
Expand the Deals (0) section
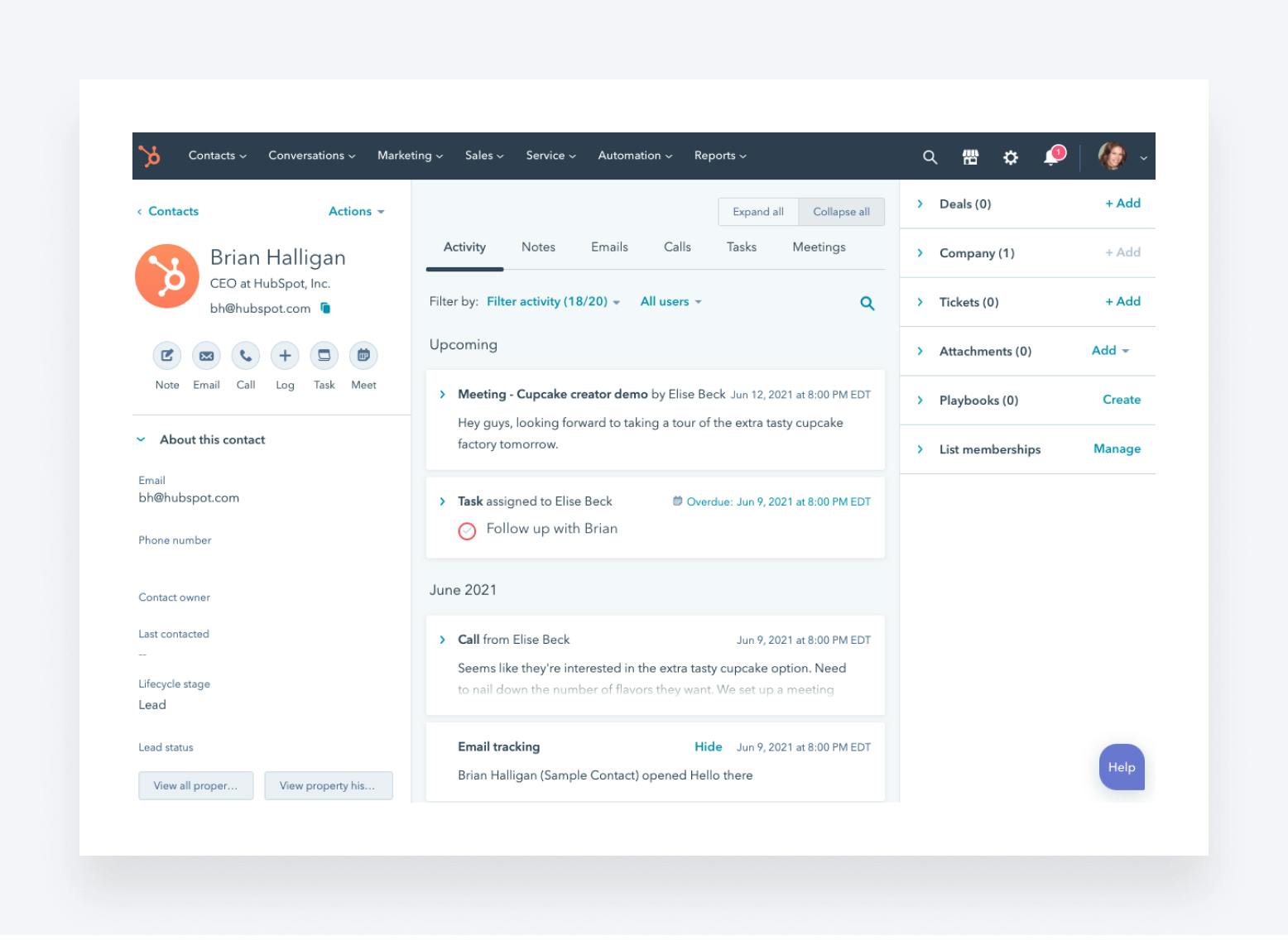click(x=920, y=204)
